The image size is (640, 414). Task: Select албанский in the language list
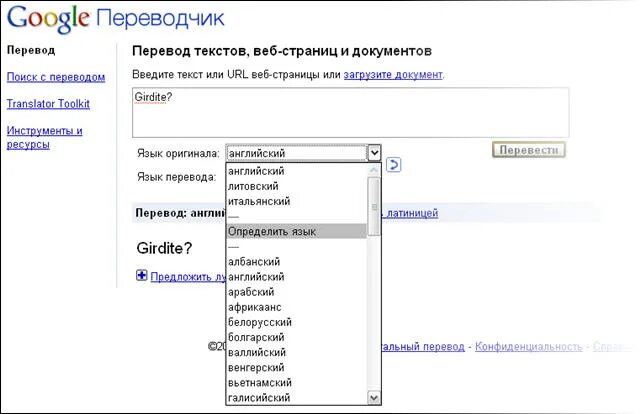click(x=296, y=262)
